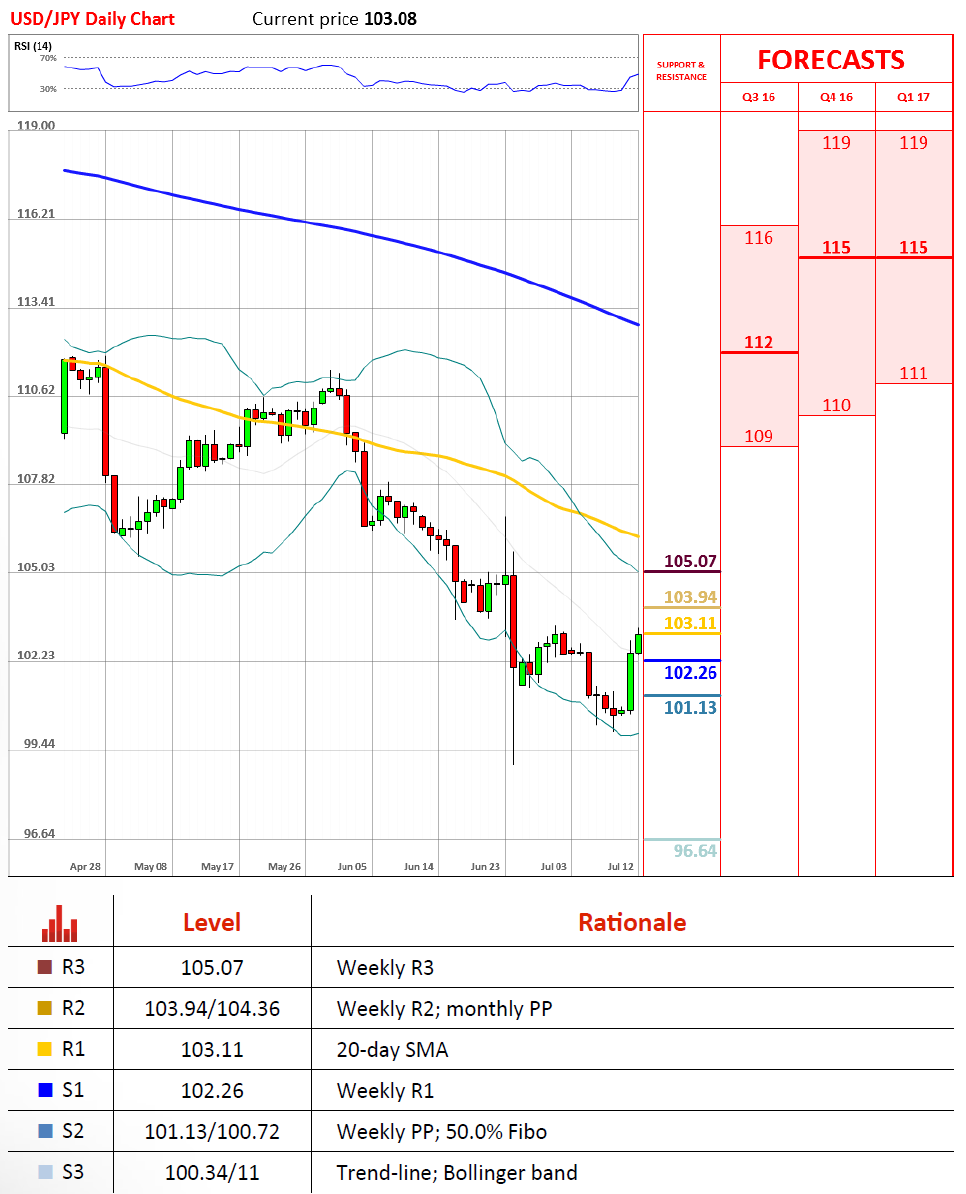Click the 113.41 price axis label
Image resolution: width=966 pixels, height=1194 pixels.
coord(36,302)
